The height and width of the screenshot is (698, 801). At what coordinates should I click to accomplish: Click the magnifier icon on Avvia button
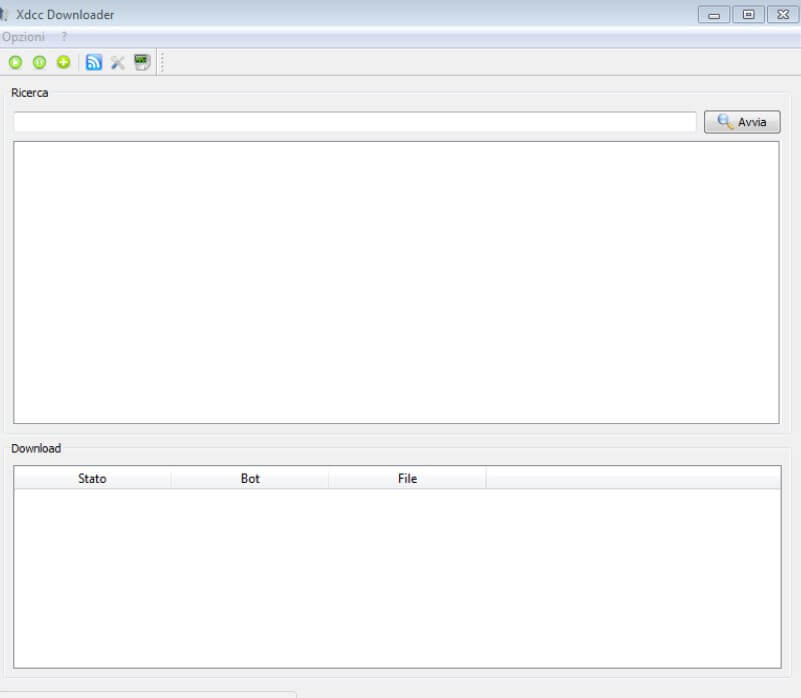725,122
